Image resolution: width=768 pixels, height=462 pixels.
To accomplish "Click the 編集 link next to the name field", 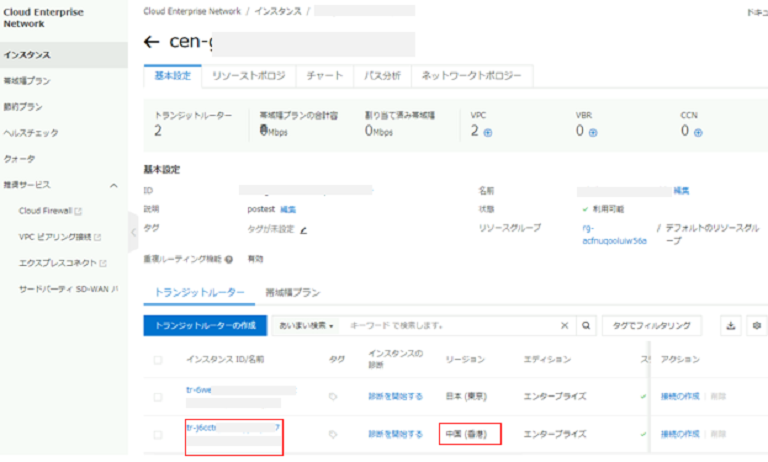I will [x=681, y=191].
